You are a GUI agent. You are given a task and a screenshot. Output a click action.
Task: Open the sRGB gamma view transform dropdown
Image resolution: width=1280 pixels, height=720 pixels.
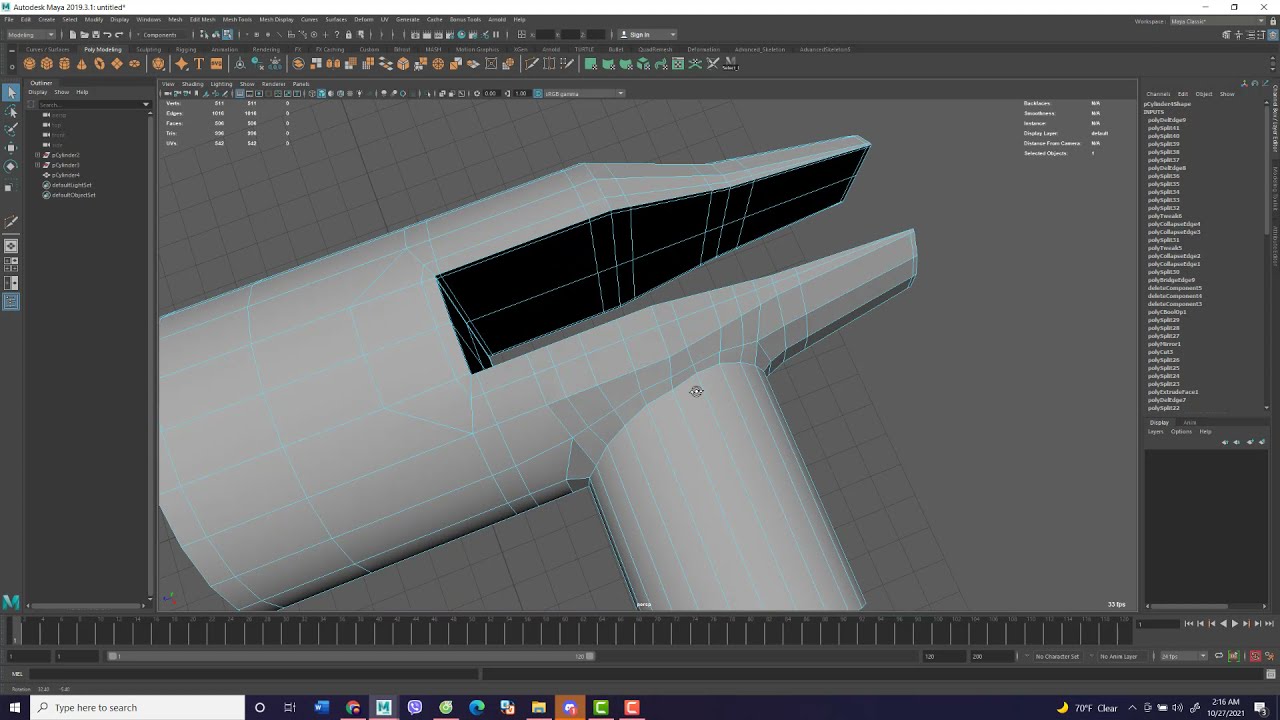[x=584, y=94]
